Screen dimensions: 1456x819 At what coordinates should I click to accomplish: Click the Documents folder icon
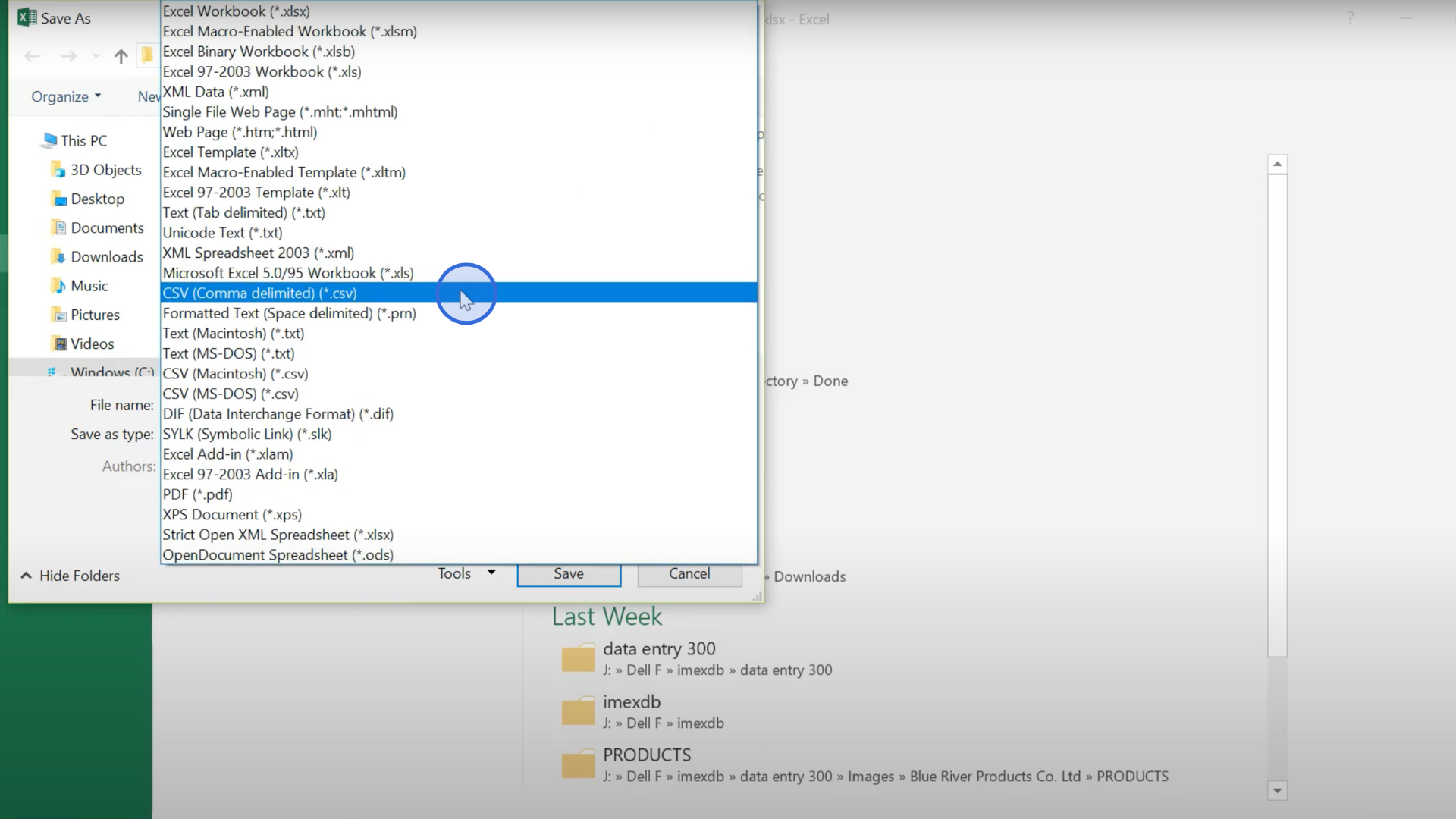click(58, 227)
